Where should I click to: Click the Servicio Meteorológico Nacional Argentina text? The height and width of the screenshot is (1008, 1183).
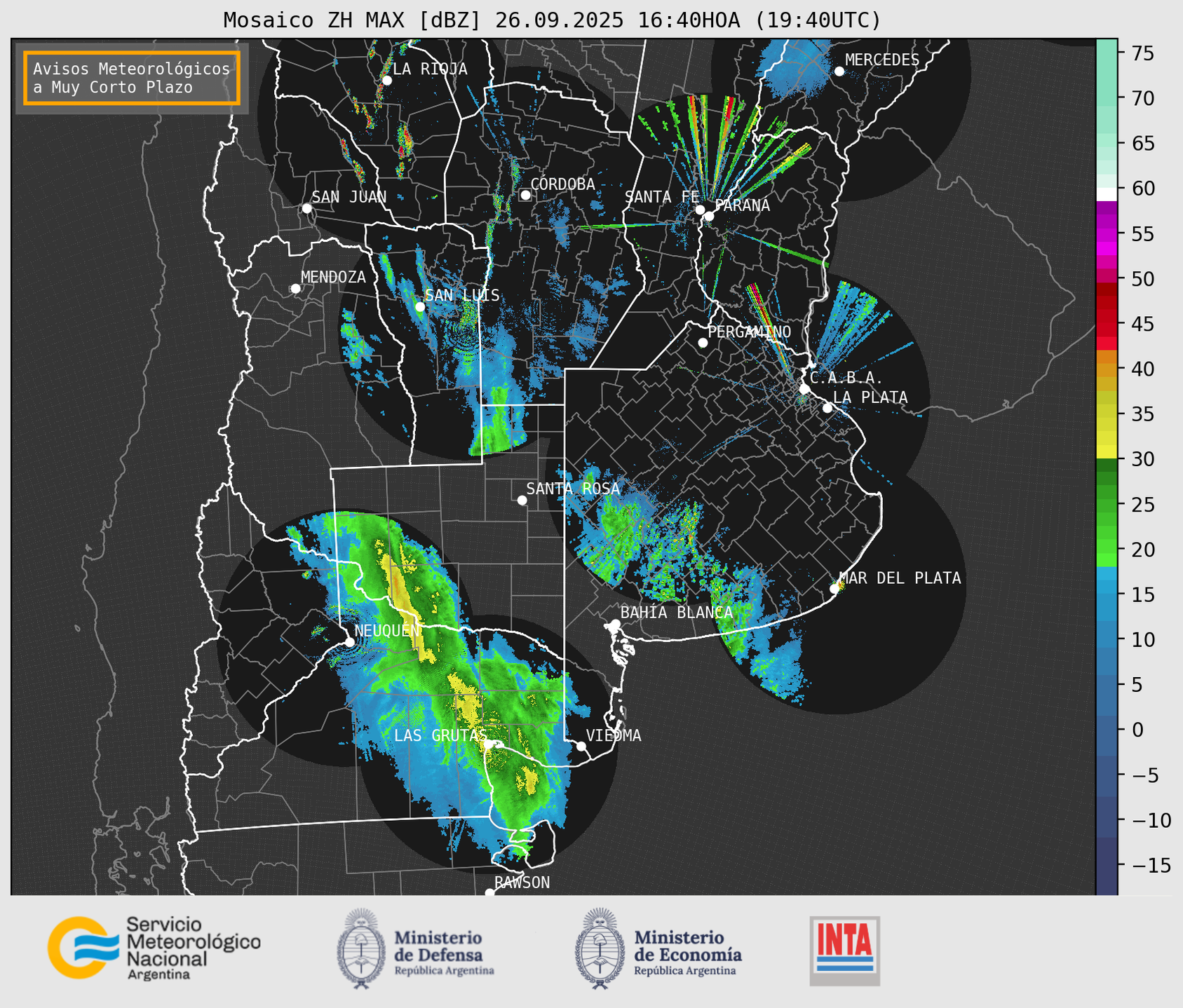[193, 948]
